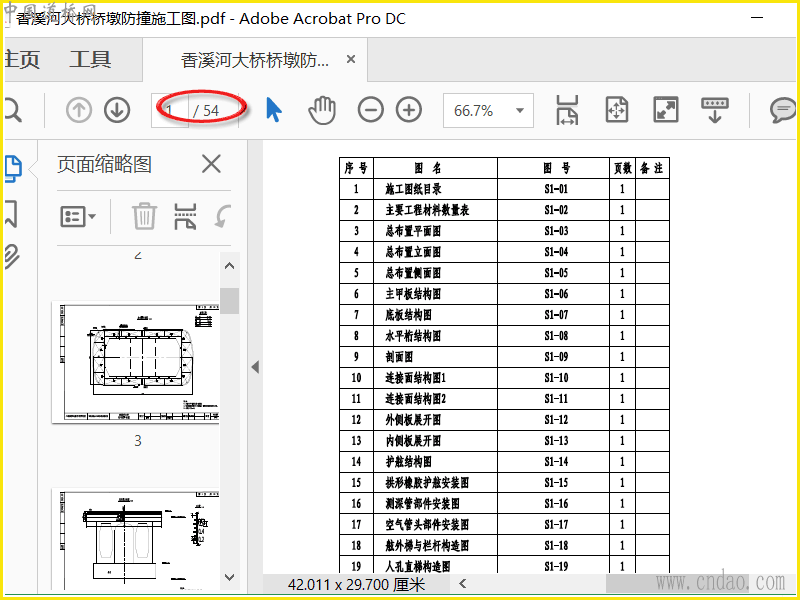
Task: Activate the hand pan tool
Action: [x=322, y=110]
